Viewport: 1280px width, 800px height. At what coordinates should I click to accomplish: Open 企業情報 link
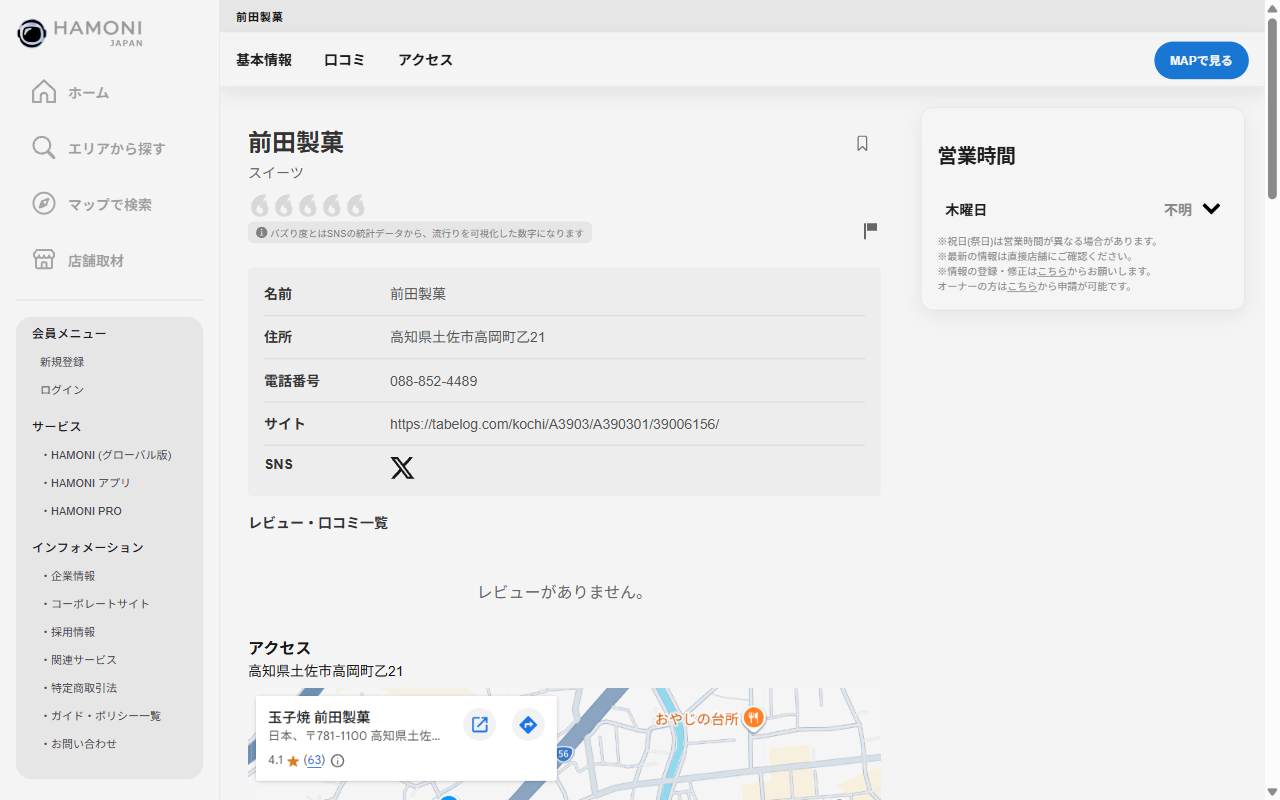point(73,576)
